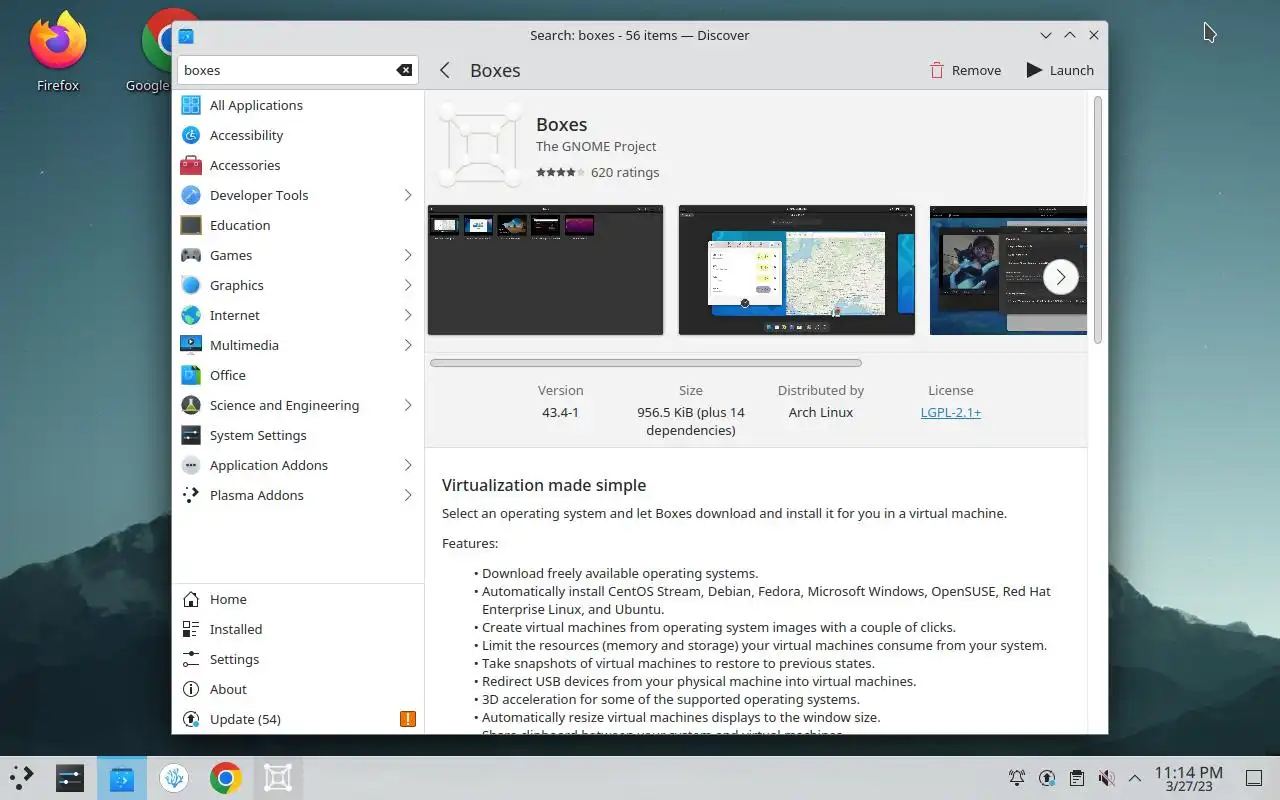The image size is (1280, 800).
Task: Expand the Internet subcategories arrow
Action: pyautogui.click(x=408, y=315)
